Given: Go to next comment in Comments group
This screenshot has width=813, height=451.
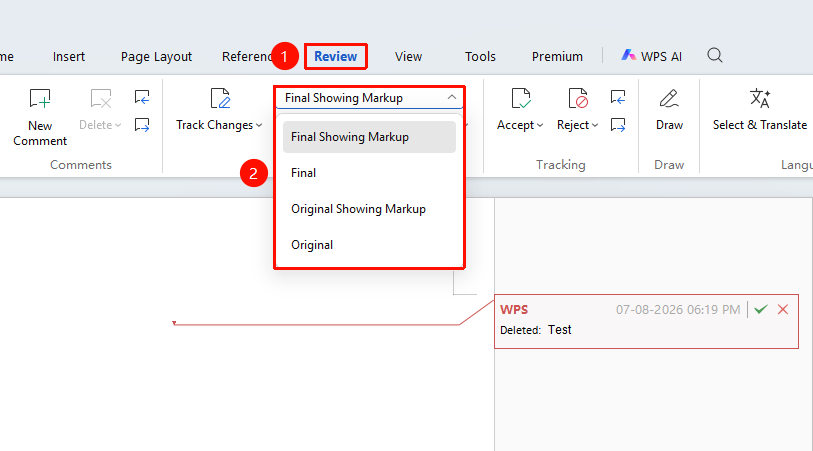Looking at the screenshot, I should tap(142, 125).
